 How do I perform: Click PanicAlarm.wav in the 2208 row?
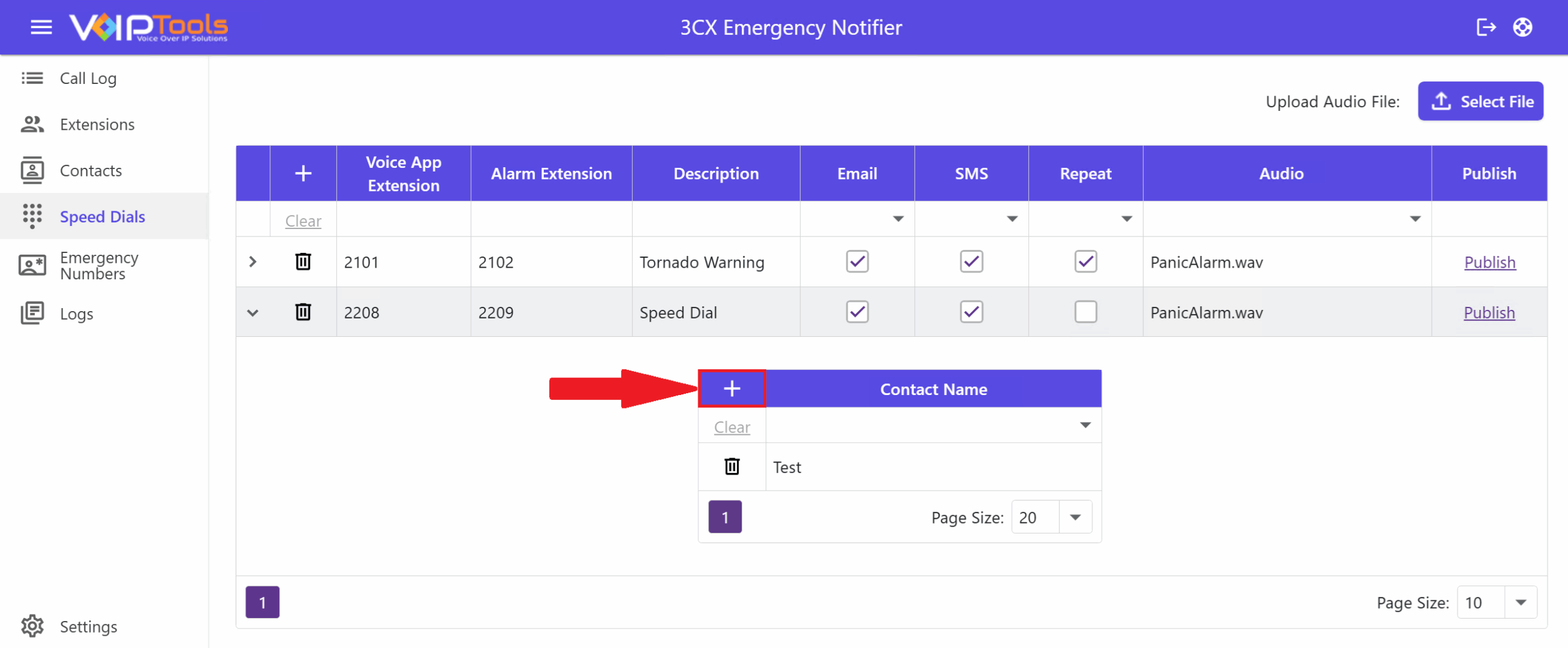point(1206,312)
